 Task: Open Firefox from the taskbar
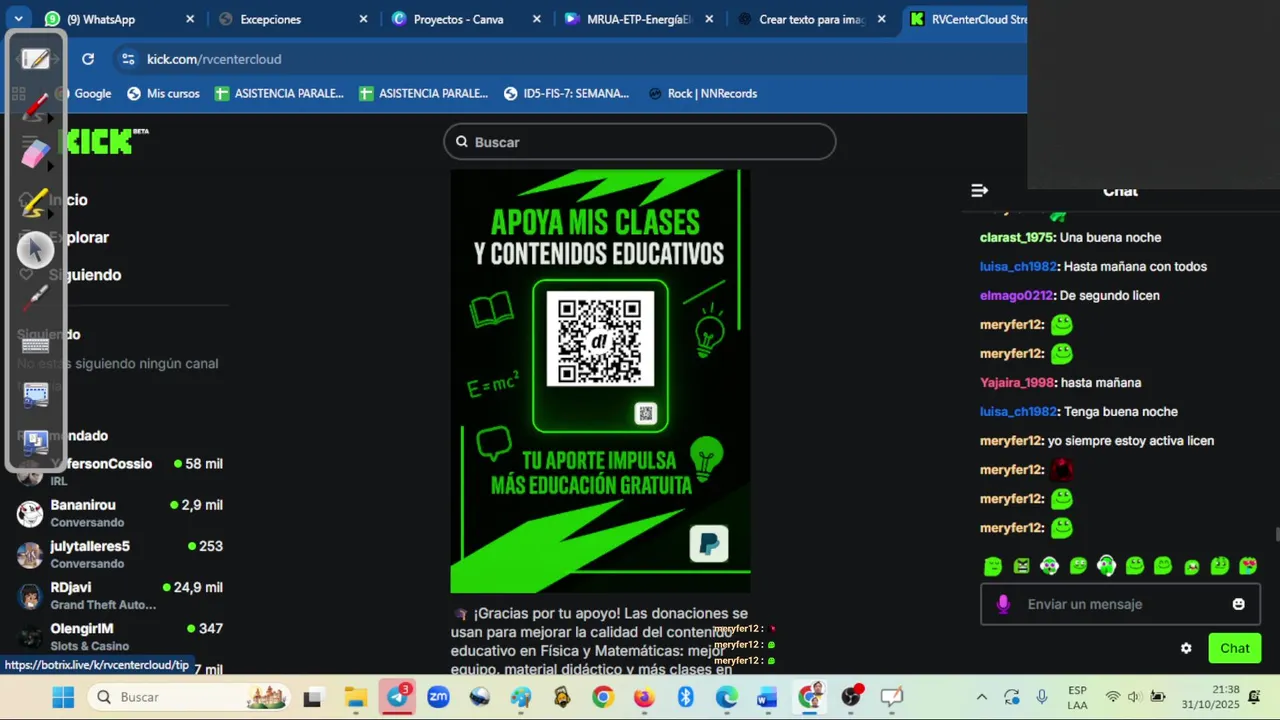(644, 697)
